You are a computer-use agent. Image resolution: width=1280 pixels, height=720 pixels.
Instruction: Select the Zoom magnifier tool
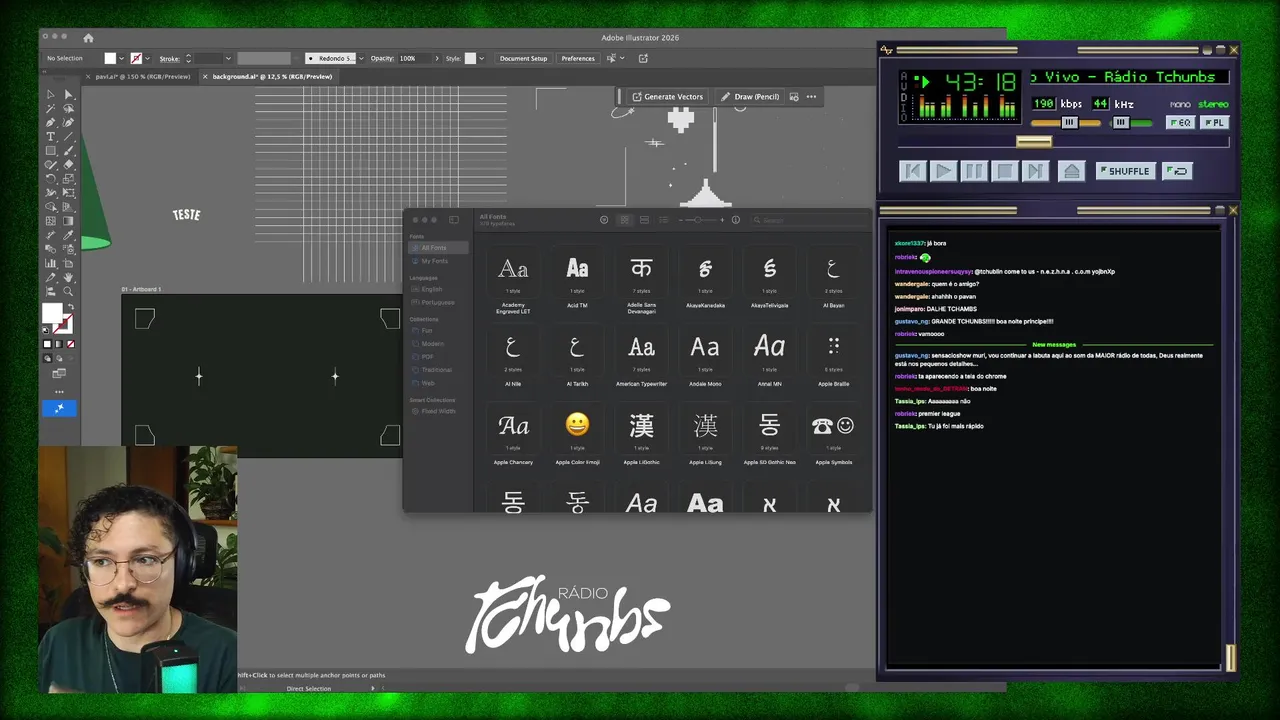click(x=69, y=290)
